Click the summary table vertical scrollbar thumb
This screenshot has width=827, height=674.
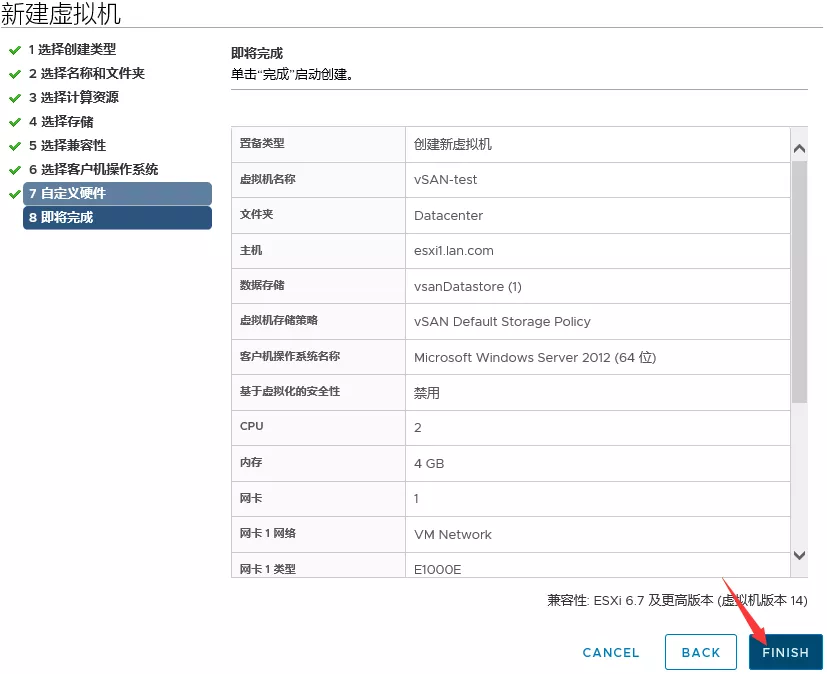(x=799, y=280)
